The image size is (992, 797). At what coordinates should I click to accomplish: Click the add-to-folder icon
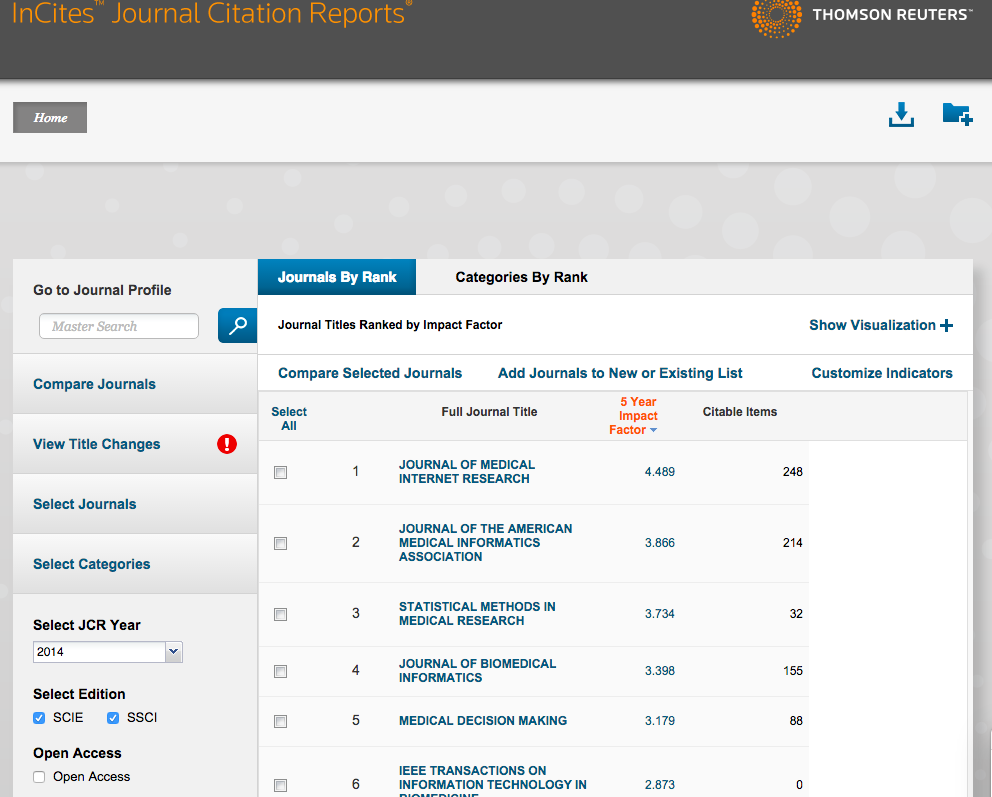coord(957,114)
